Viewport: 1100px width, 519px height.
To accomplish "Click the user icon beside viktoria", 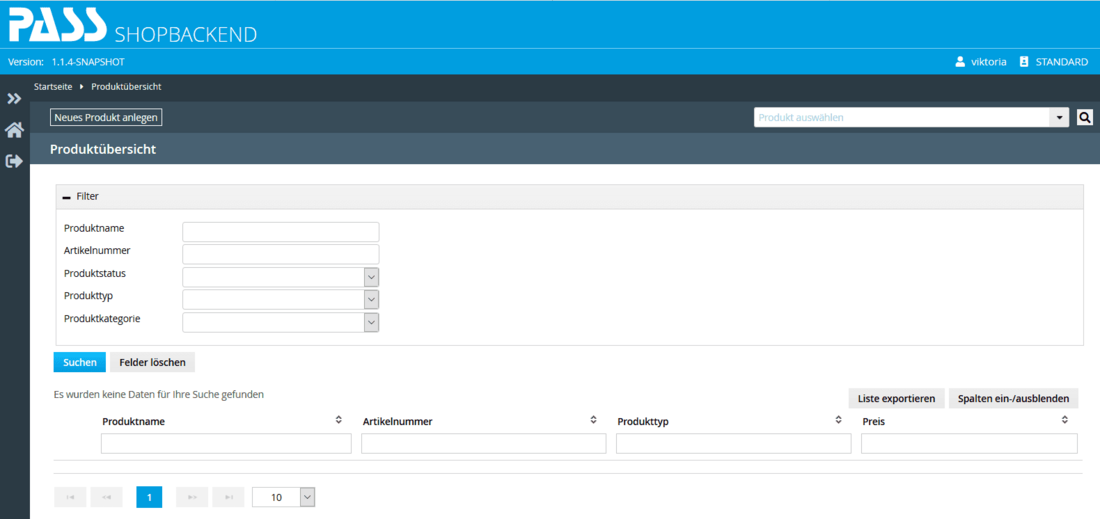I will [x=960, y=62].
